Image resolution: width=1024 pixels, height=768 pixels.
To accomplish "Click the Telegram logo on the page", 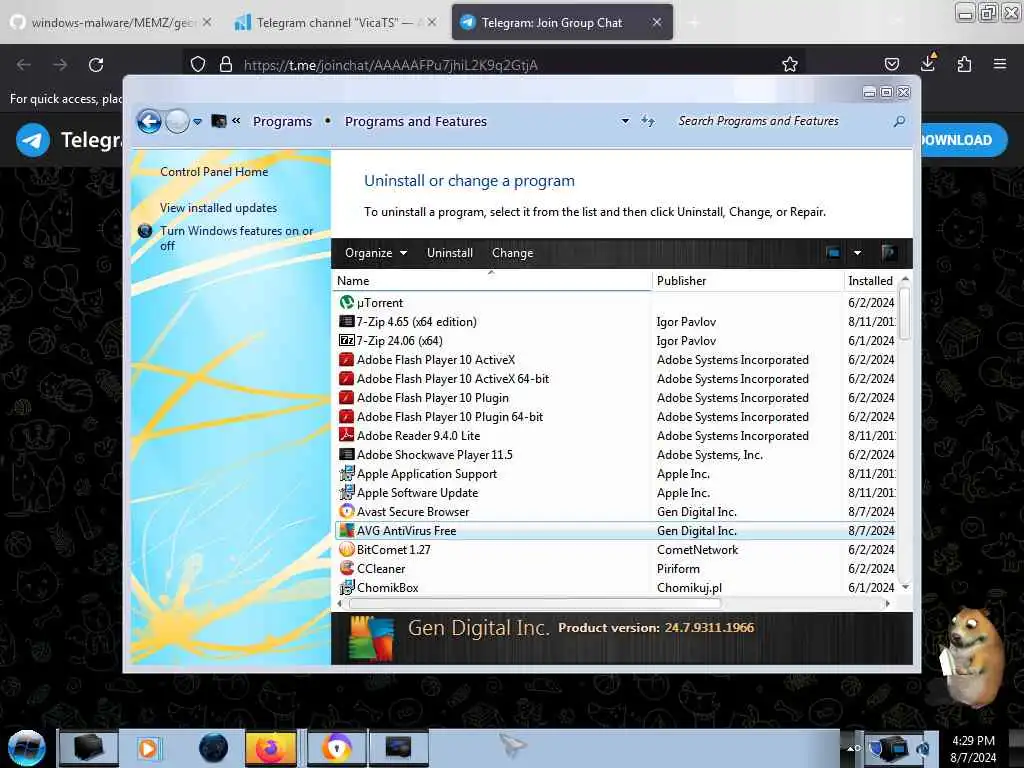I will click(x=33, y=140).
